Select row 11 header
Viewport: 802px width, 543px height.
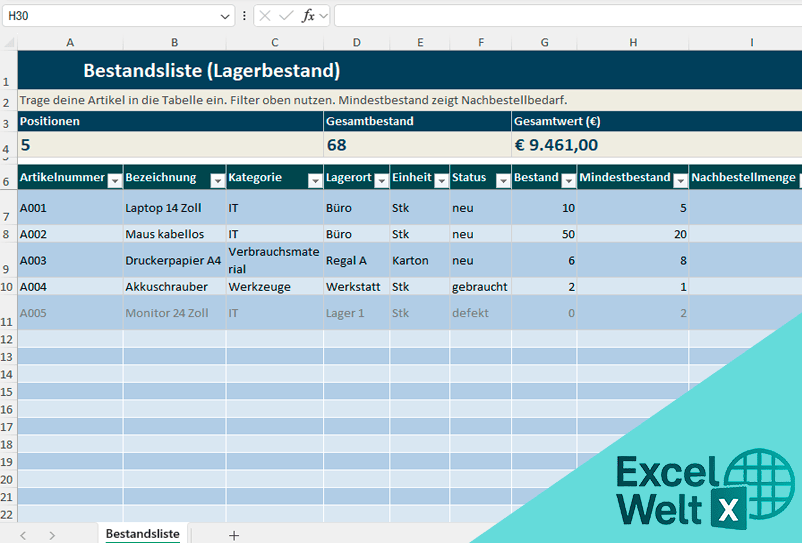pyautogui.click(x=7, y=312)
